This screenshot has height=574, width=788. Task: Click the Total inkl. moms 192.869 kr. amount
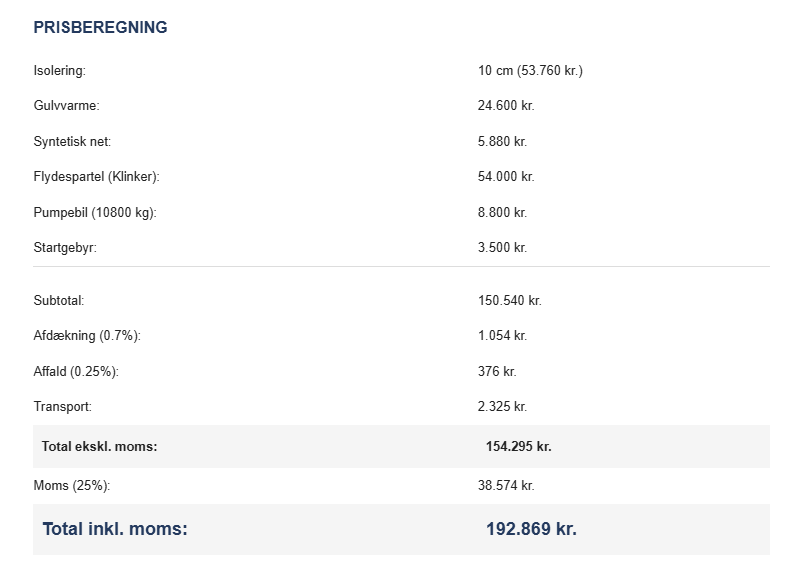[x=531, y=529]
